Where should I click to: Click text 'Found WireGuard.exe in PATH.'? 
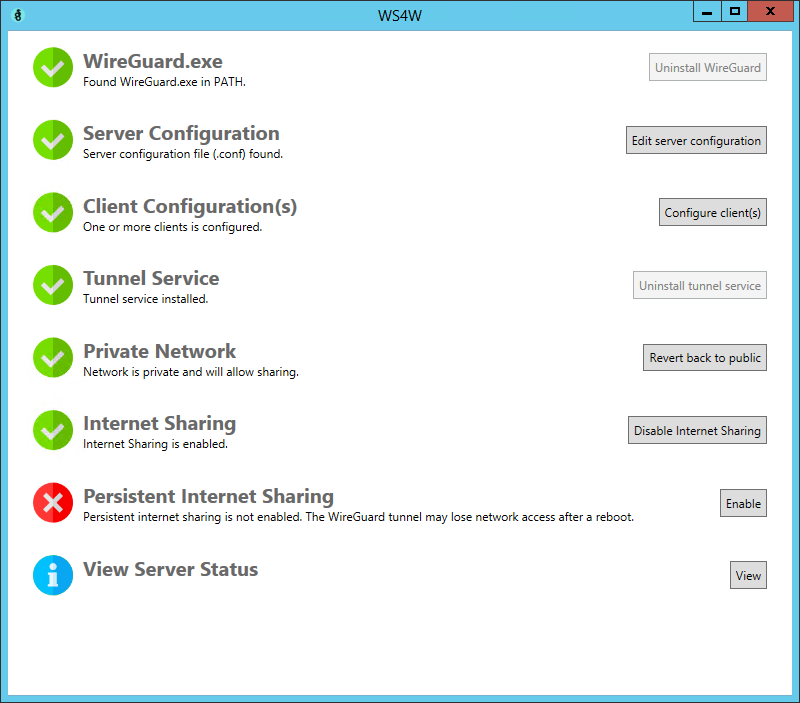click(x=164, y=82)
